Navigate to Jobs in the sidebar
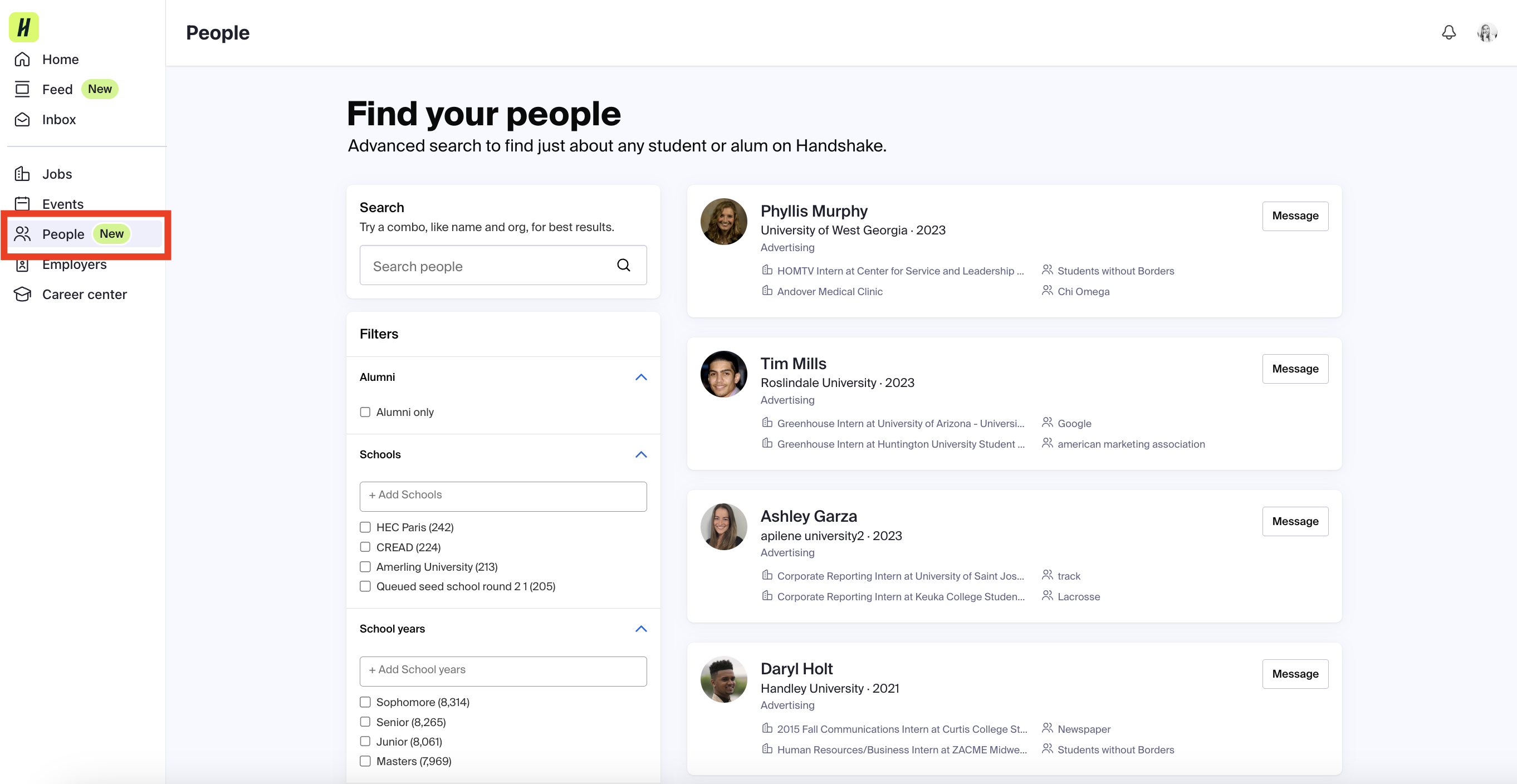Image resolution: width=1517 pixels, height=784 pixels. pyautogui.click(x=57, y=174)
